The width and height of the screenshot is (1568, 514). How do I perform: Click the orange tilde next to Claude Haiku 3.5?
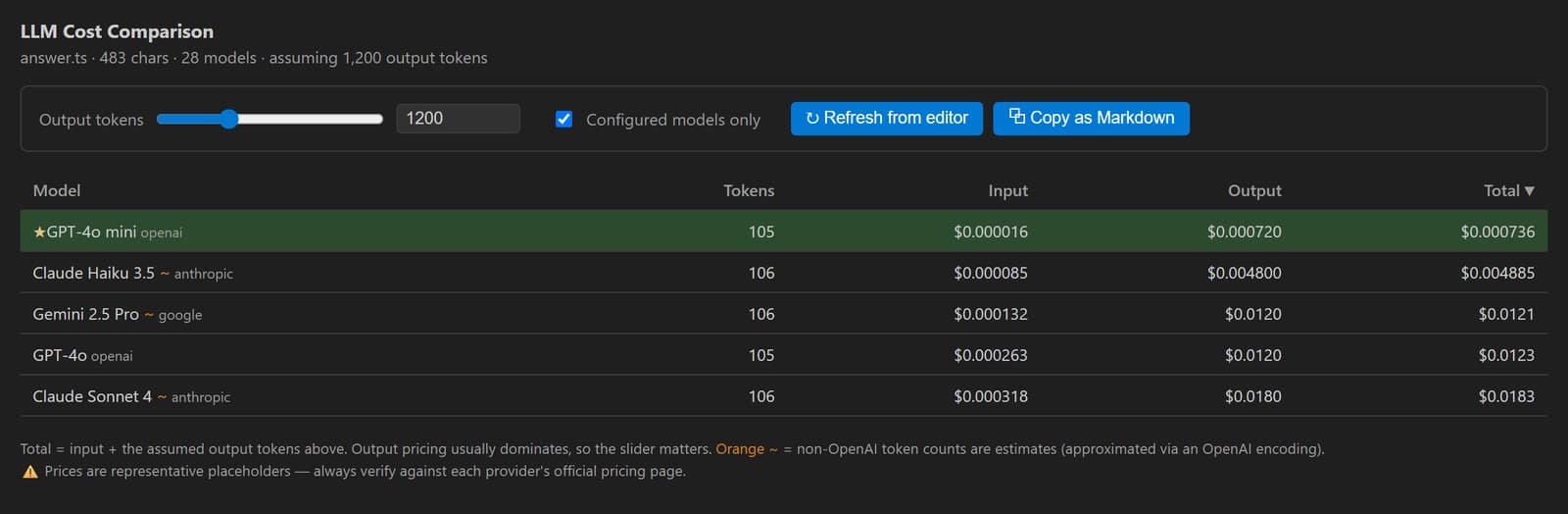pyautogui.click(x=165, y=273)
